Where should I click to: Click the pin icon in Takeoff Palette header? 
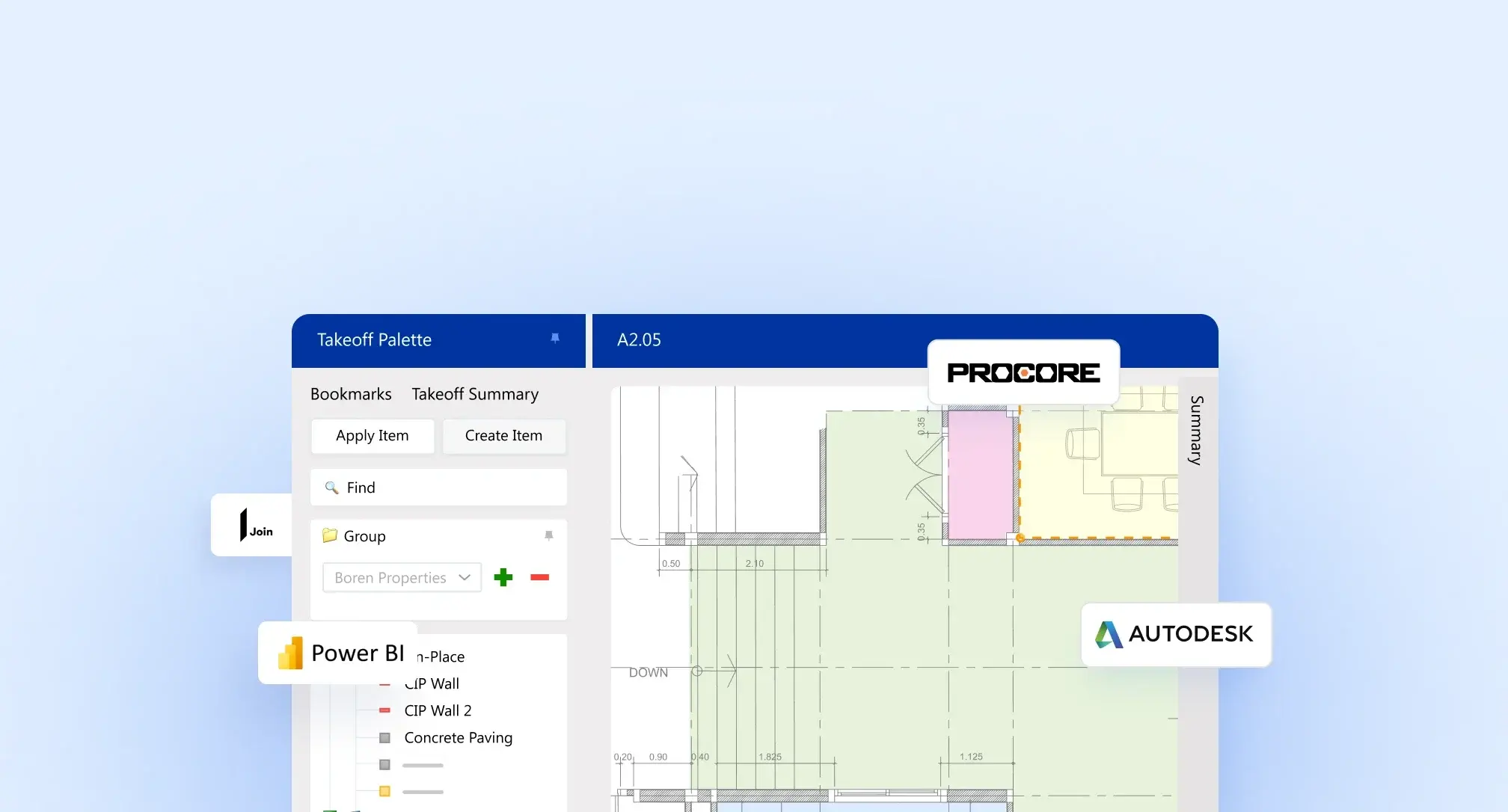point(555,339)
